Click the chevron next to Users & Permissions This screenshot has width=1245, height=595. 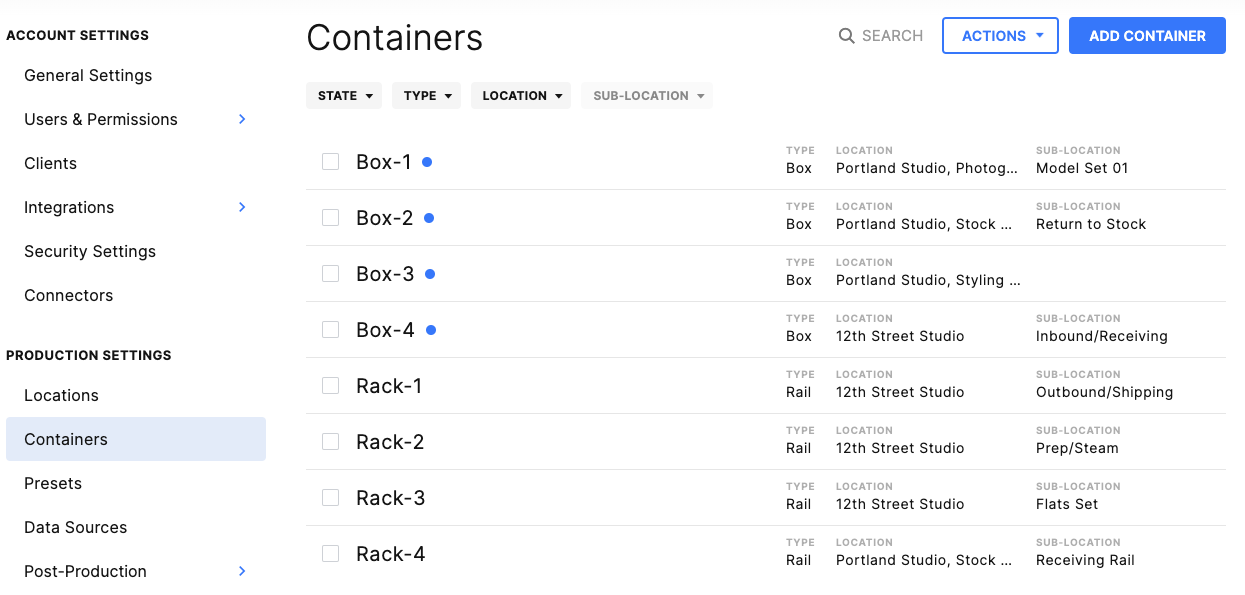click(241, 119)
